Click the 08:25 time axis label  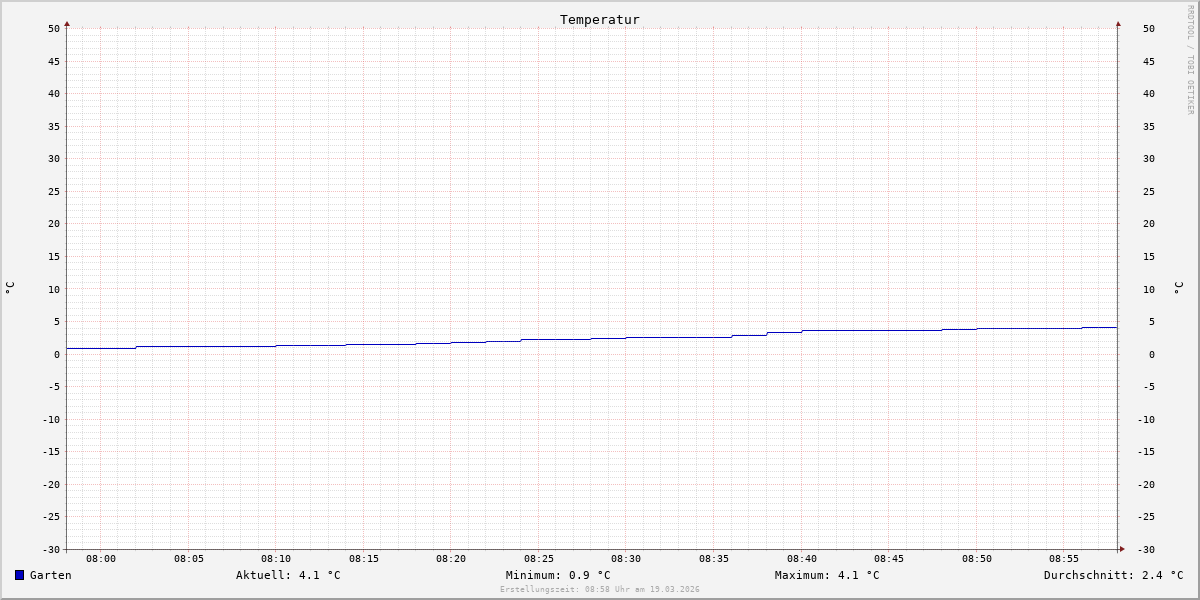[539, 559]
